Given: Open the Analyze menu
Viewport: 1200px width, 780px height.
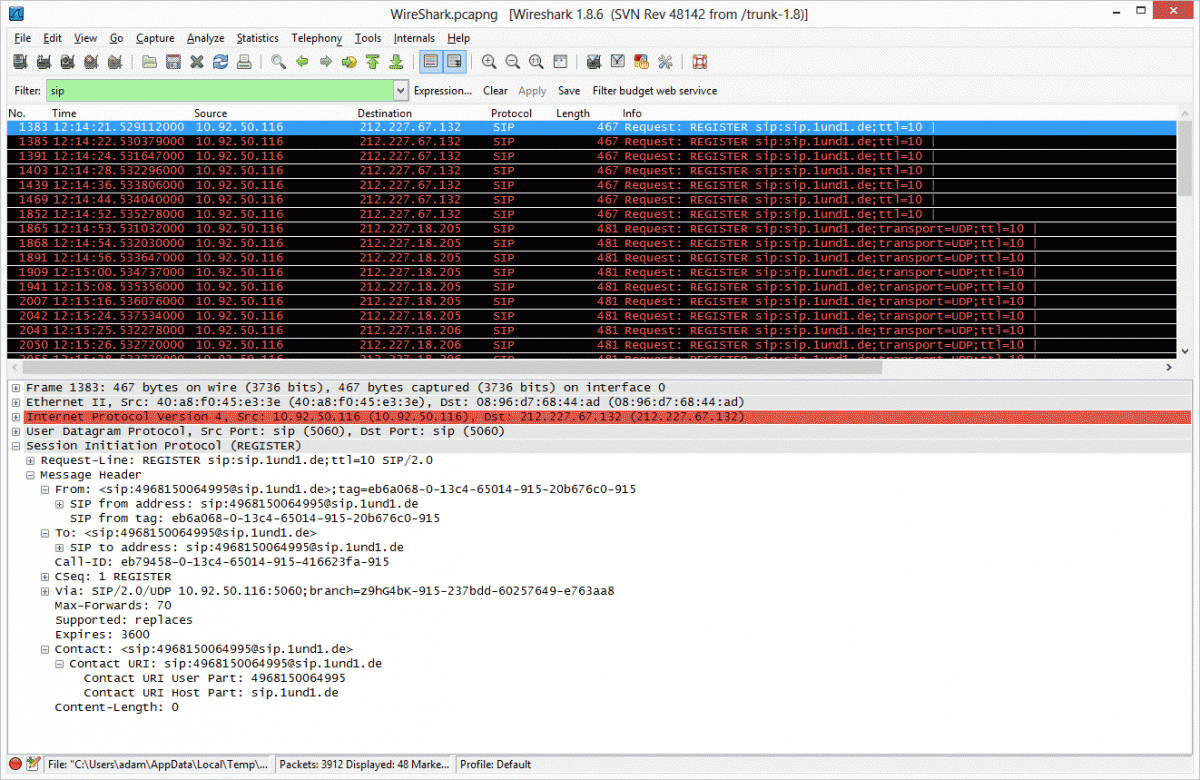Looking at the screenshot, I should [205, 38].
